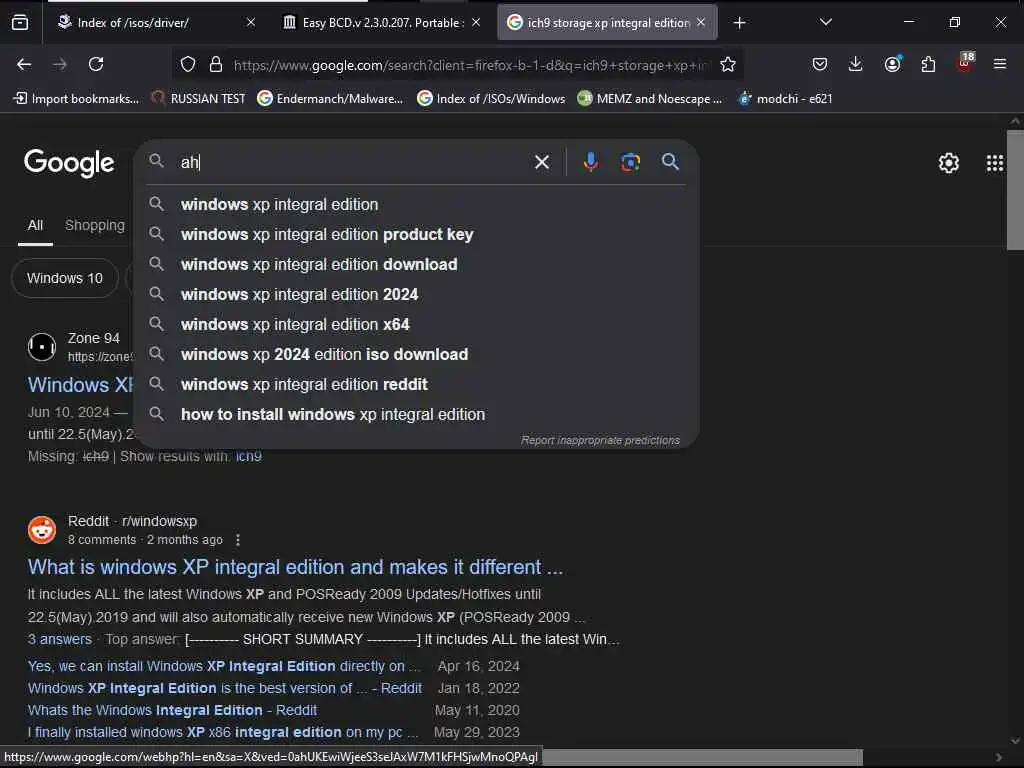The image size is (1024, 768).
Task: Click the extension icon with 18 badge
Action: (965, 62)
